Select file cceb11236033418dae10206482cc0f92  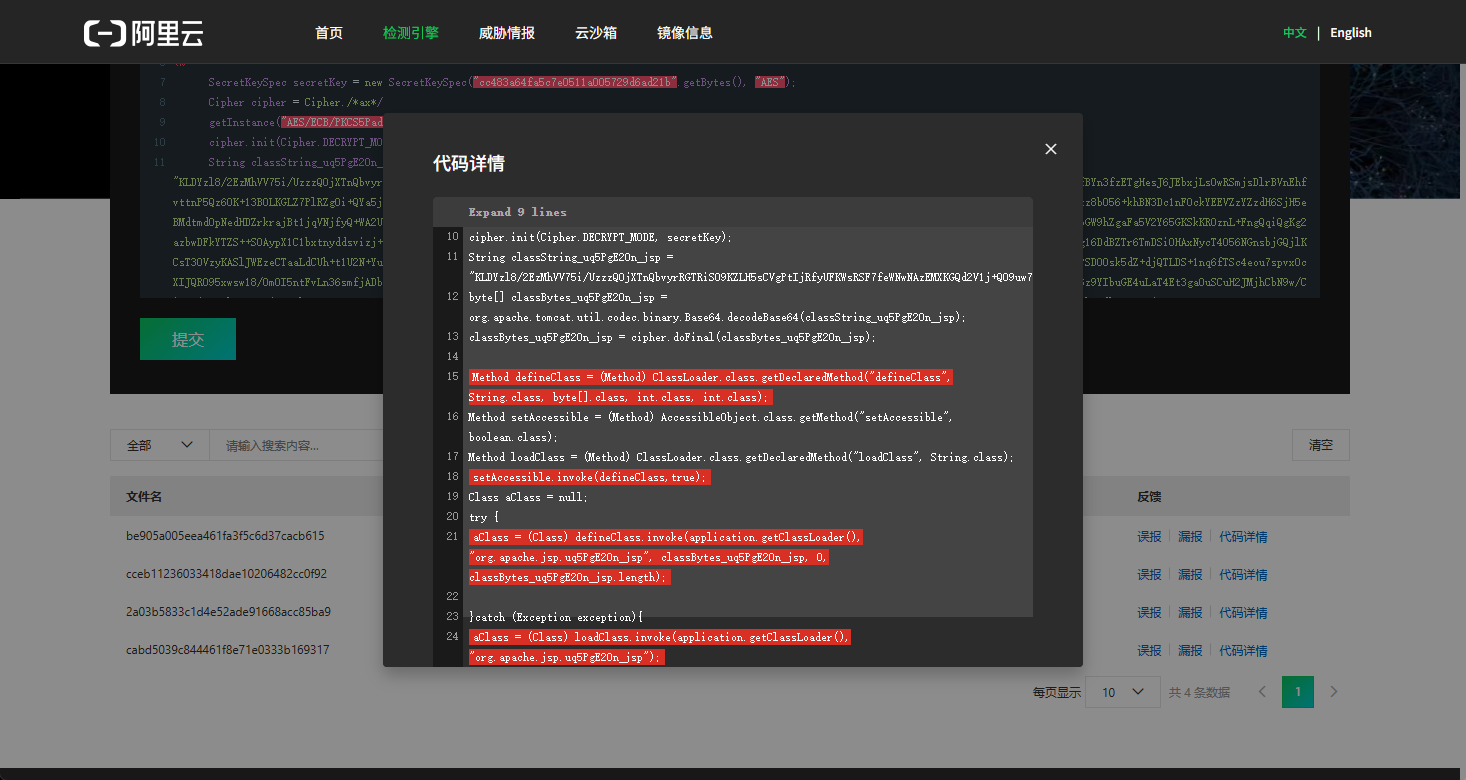[x=226, y=574]
